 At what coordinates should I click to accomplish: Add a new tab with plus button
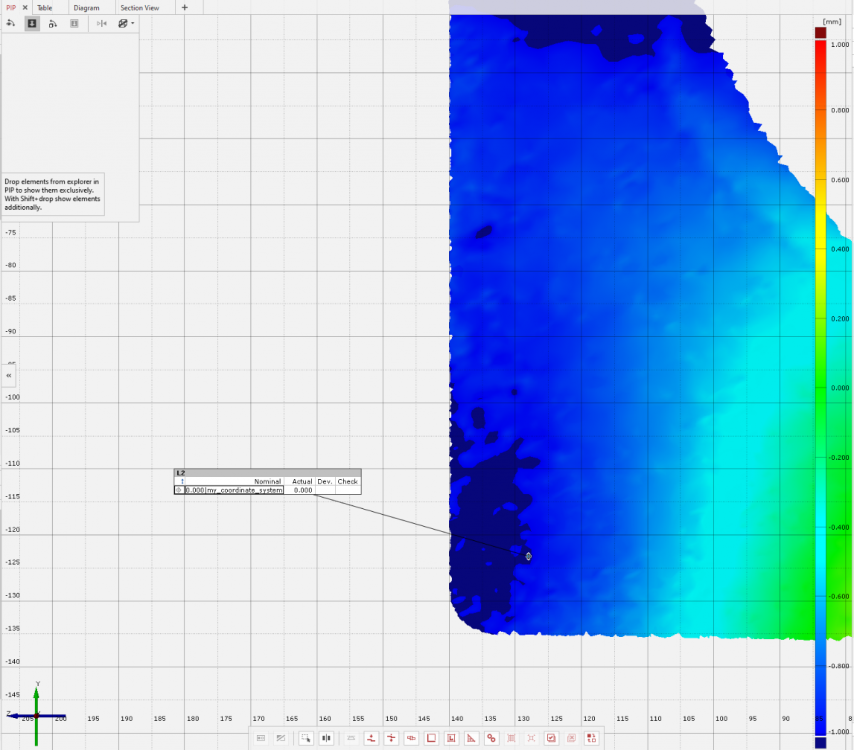[x=184, y=7]
